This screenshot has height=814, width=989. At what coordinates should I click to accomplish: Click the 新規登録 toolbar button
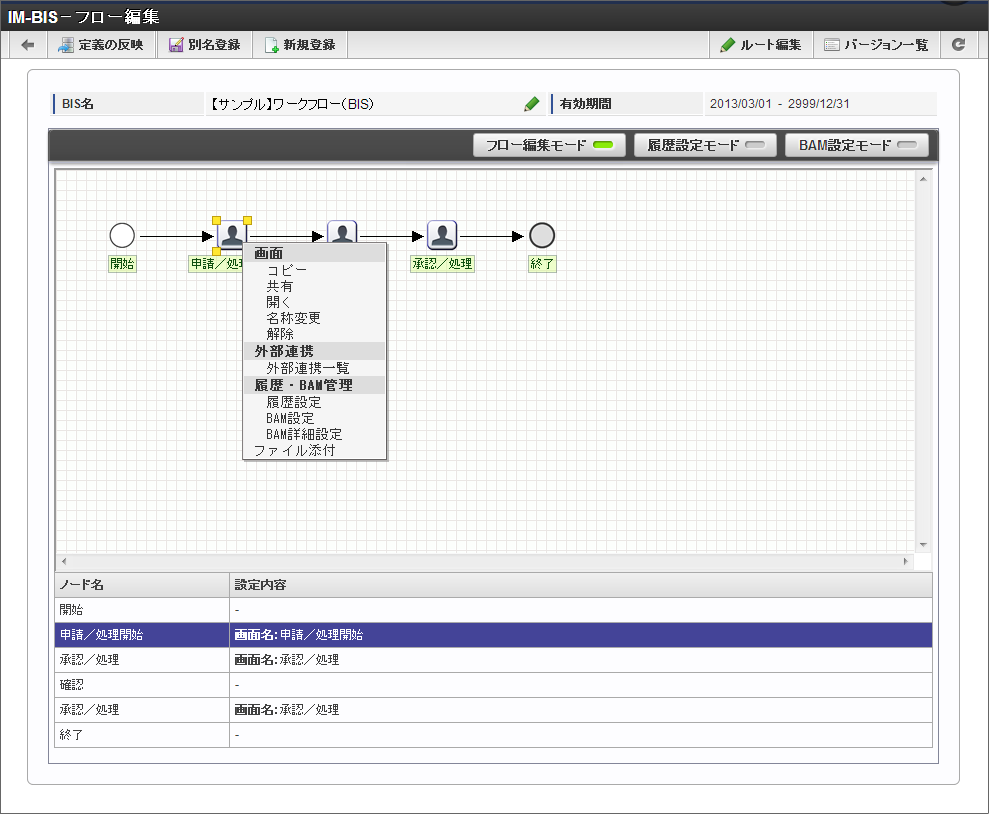pos(300,45)
